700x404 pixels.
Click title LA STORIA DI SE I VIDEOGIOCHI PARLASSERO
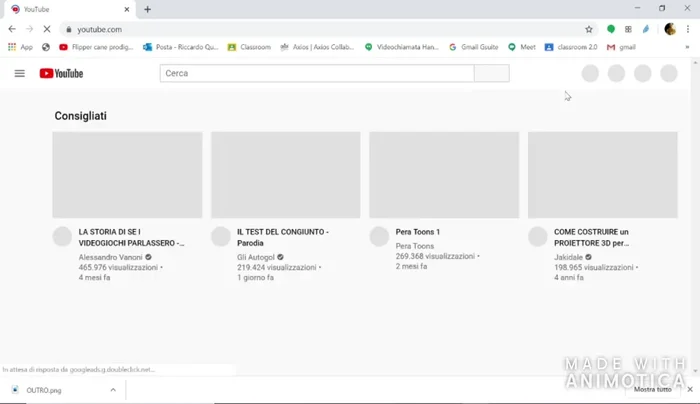pos(131,237)
